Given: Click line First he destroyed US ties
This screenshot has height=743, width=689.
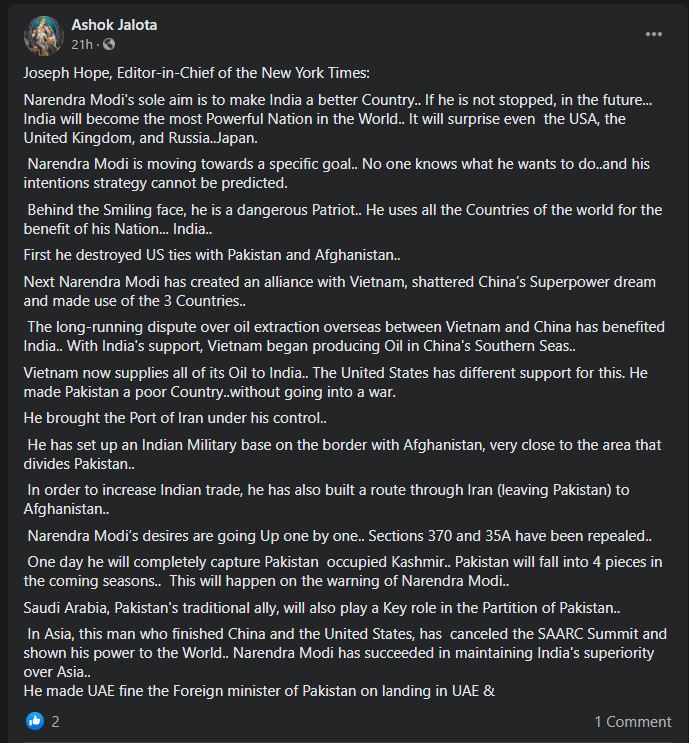Looking at the screenshot, I should [x=212, y=255].
